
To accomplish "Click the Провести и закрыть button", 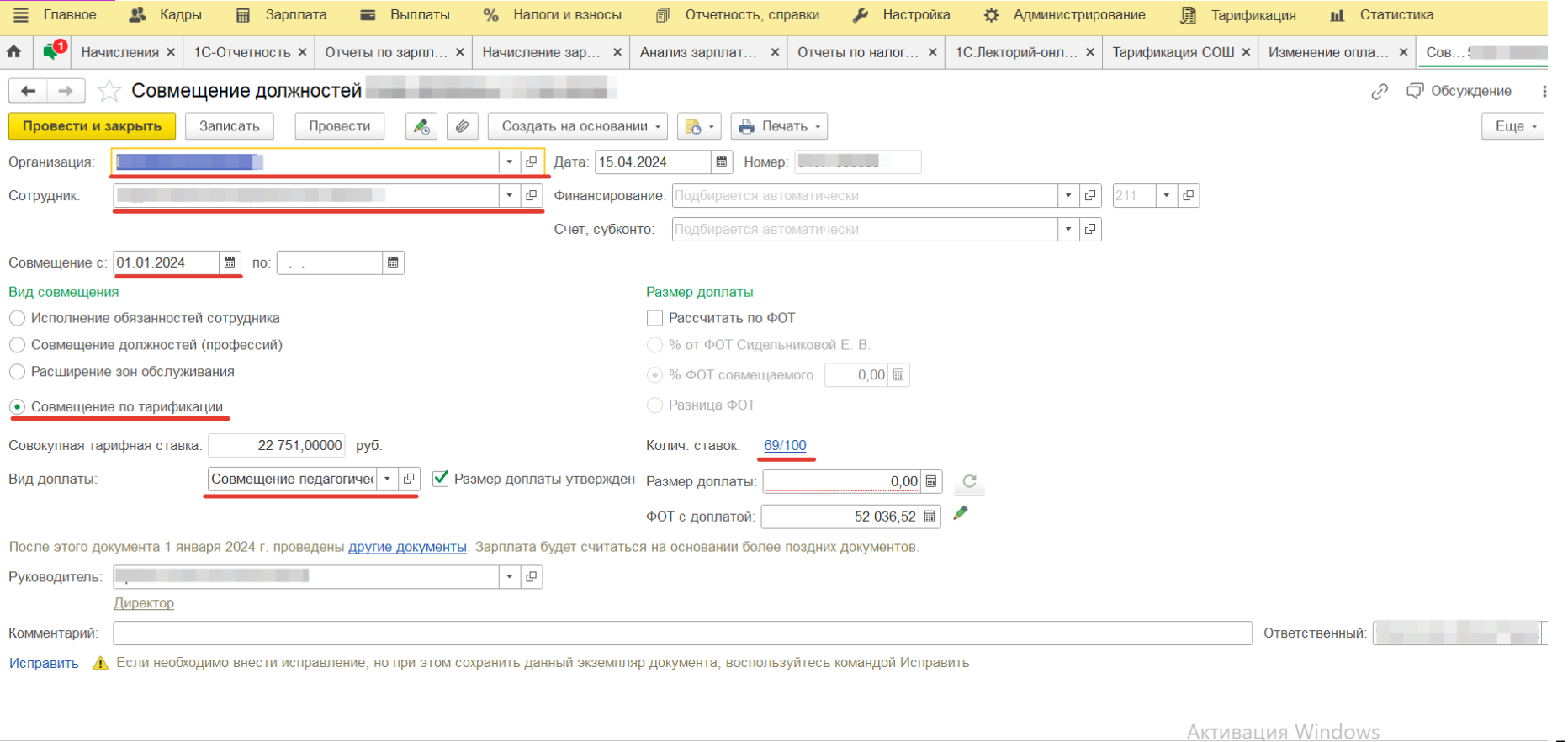I will (x=92, y=126).
